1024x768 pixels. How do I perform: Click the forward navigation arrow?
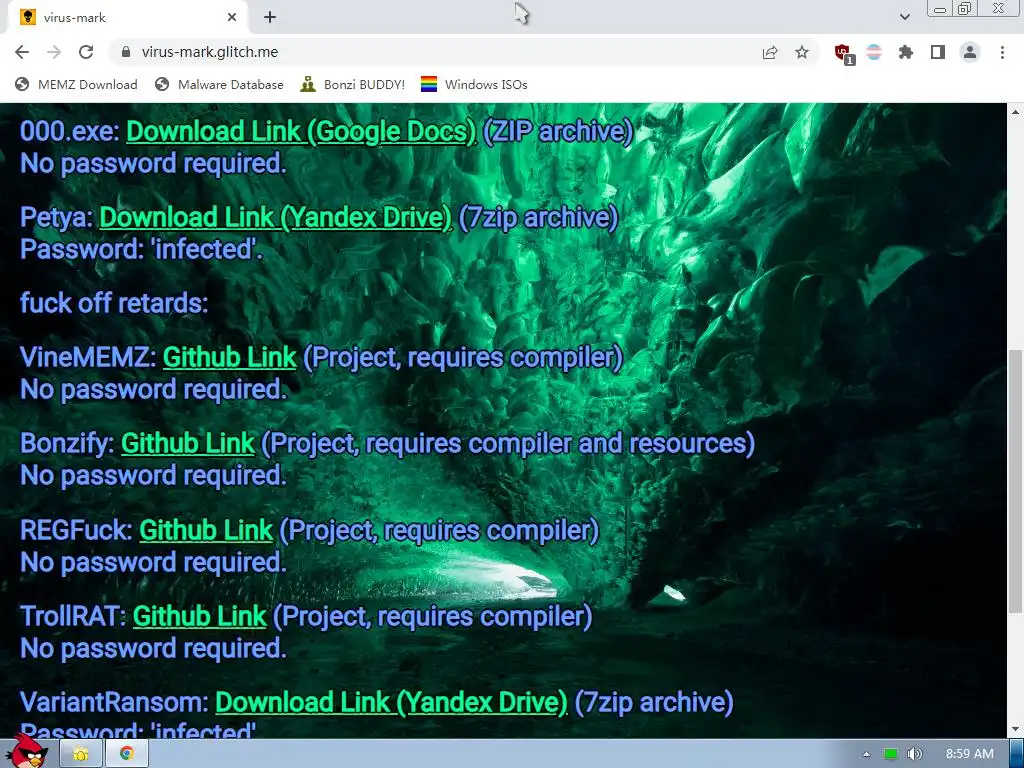pos(54,52)
